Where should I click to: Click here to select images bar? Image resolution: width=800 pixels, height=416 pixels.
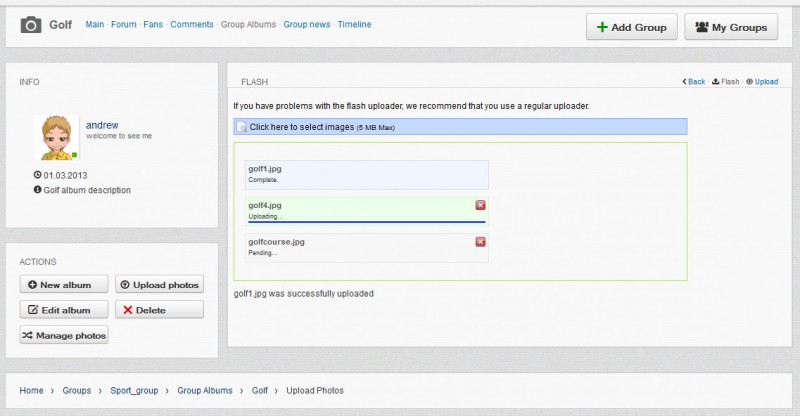460,127
